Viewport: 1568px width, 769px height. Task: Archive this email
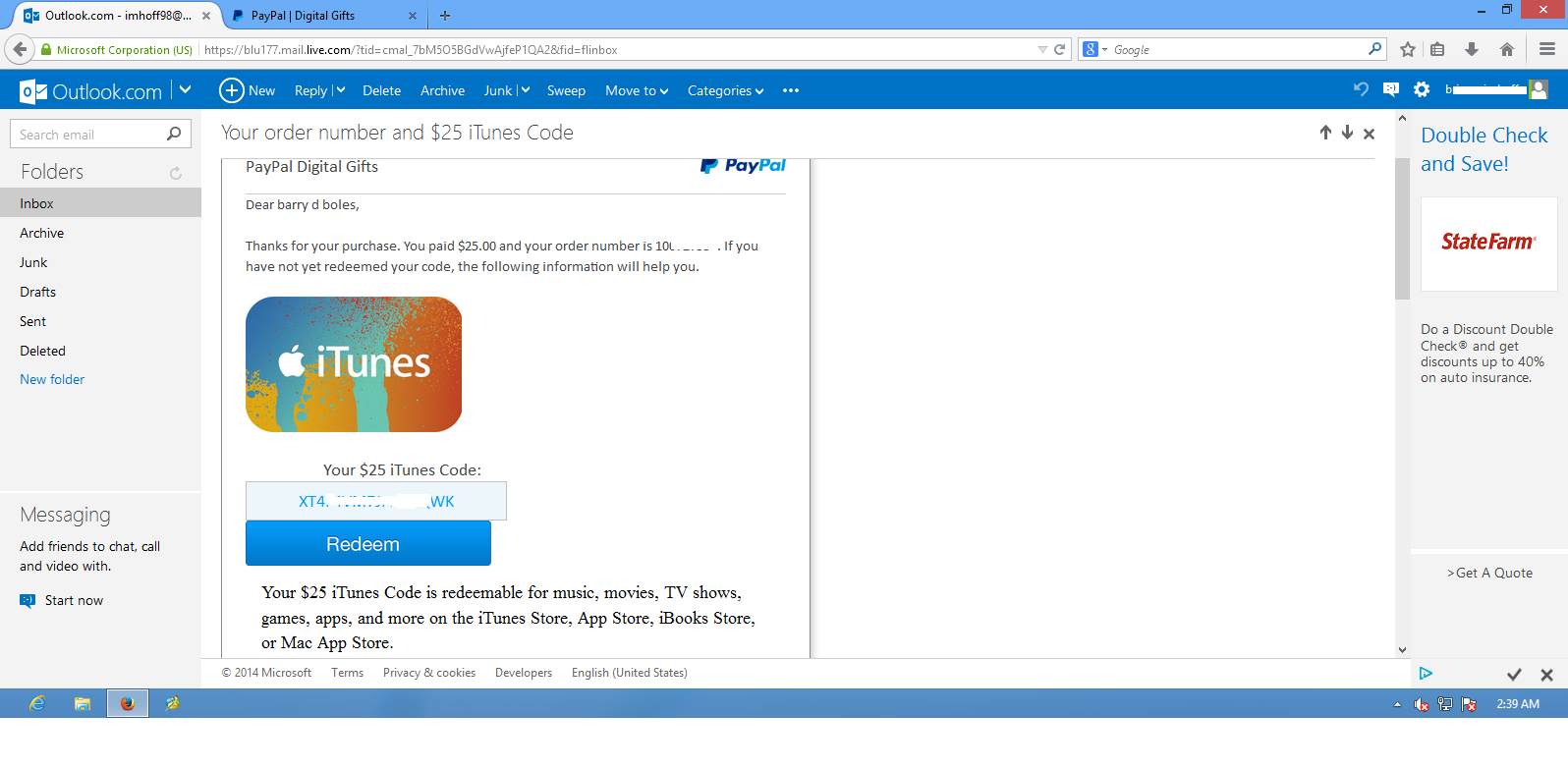pos(442,90)
